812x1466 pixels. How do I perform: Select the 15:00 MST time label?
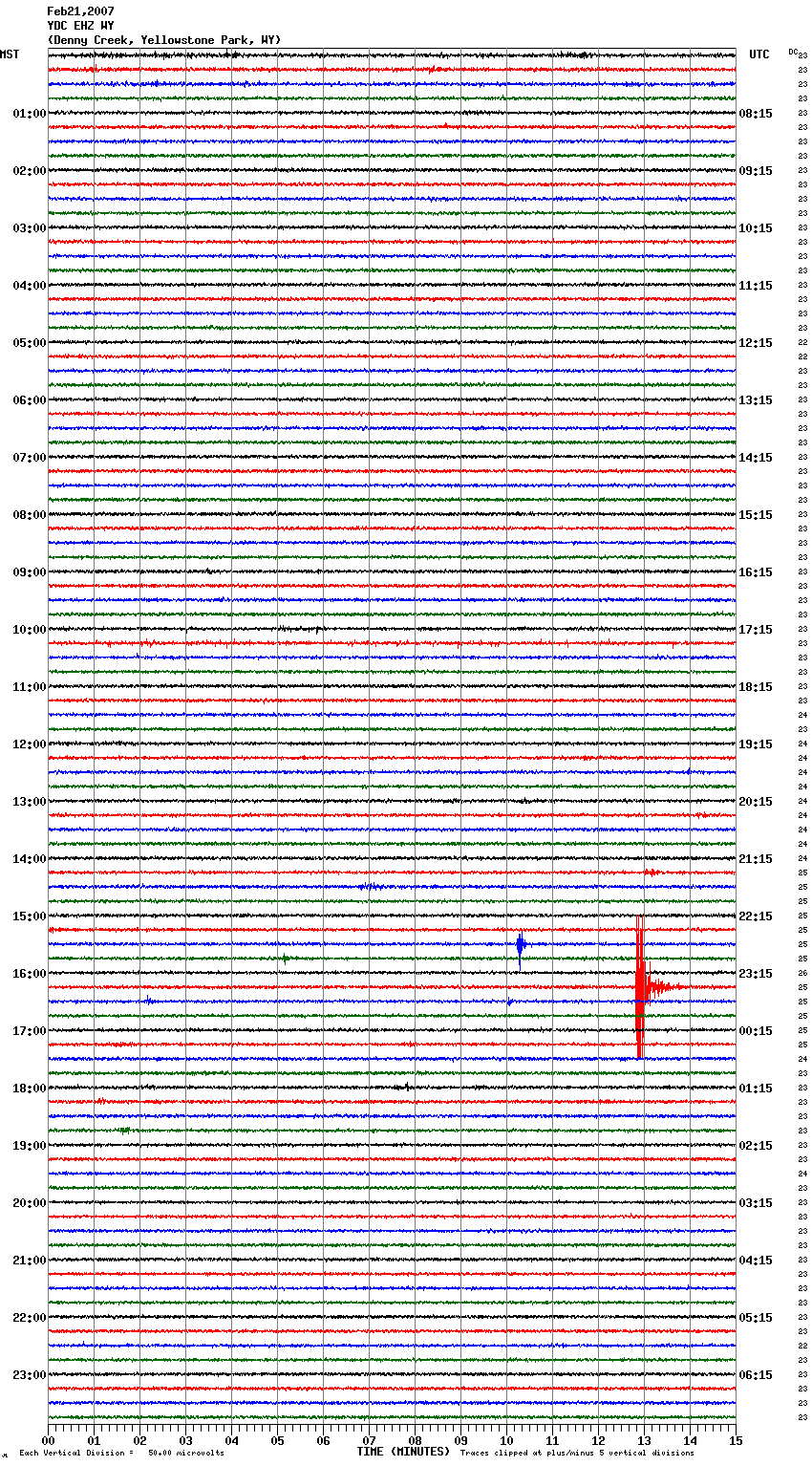[x=29, y=916]
